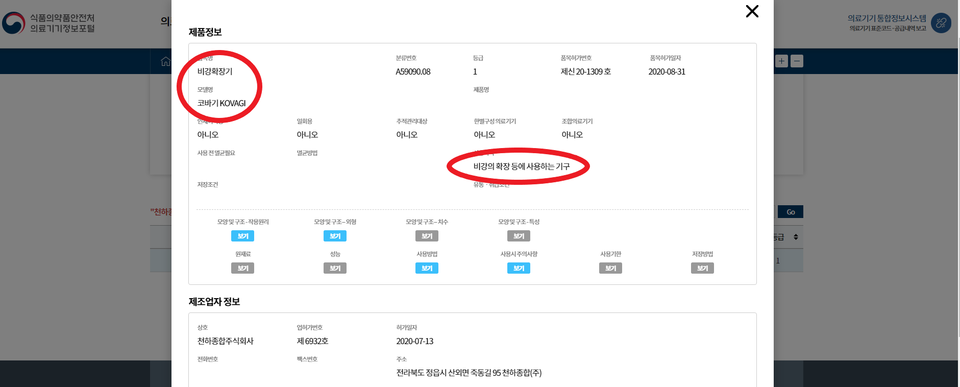960x387 pixels.
Task: Click the plus zoom icon
Action: (x=782, y=61)
